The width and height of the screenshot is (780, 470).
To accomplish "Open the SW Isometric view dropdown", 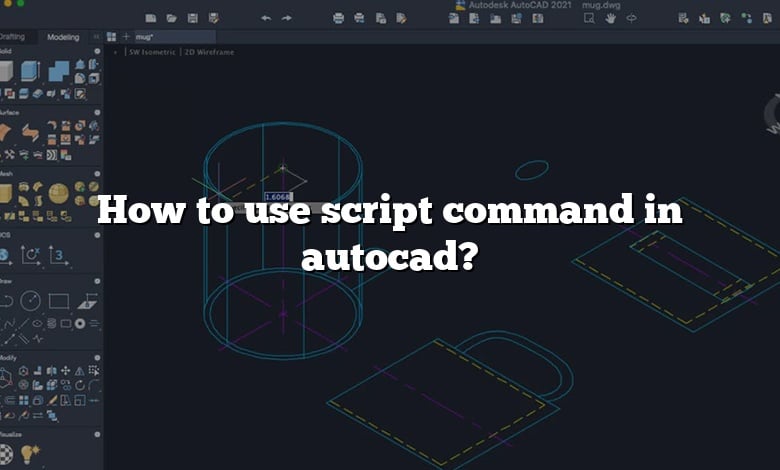I will click(x=152, y=52).
